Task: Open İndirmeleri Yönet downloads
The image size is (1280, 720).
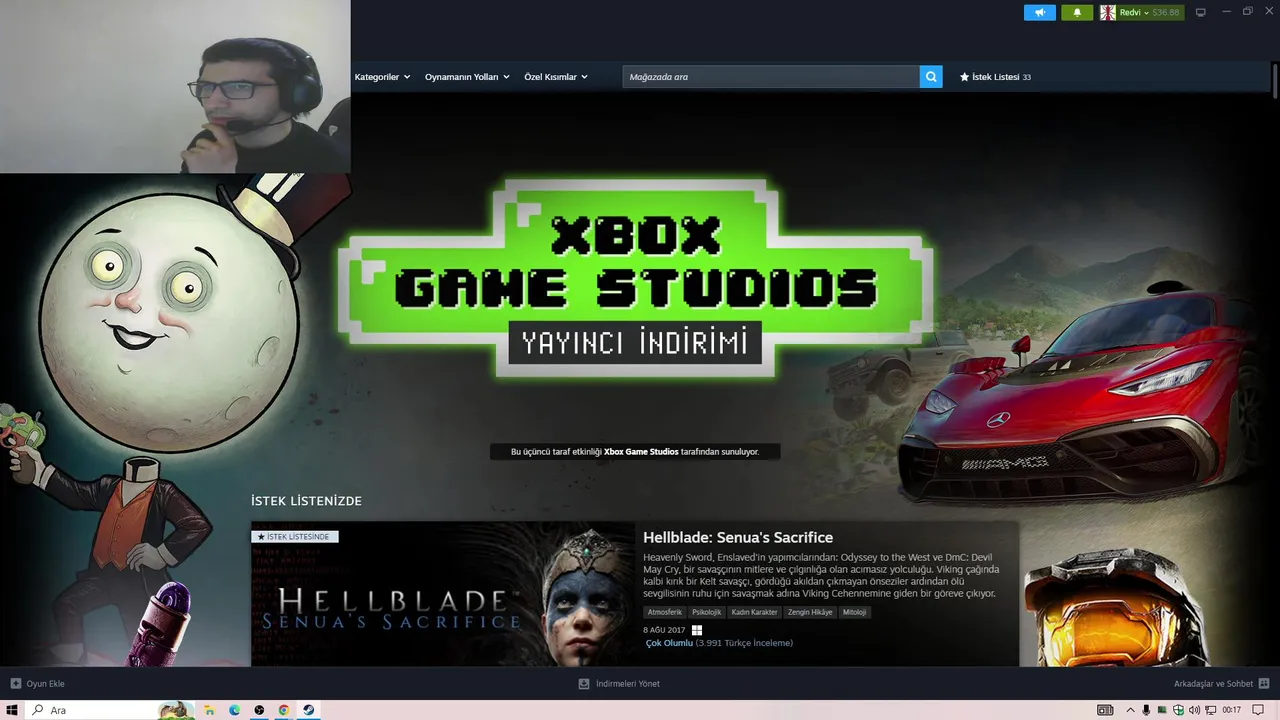Action: [x=627, y=684]
